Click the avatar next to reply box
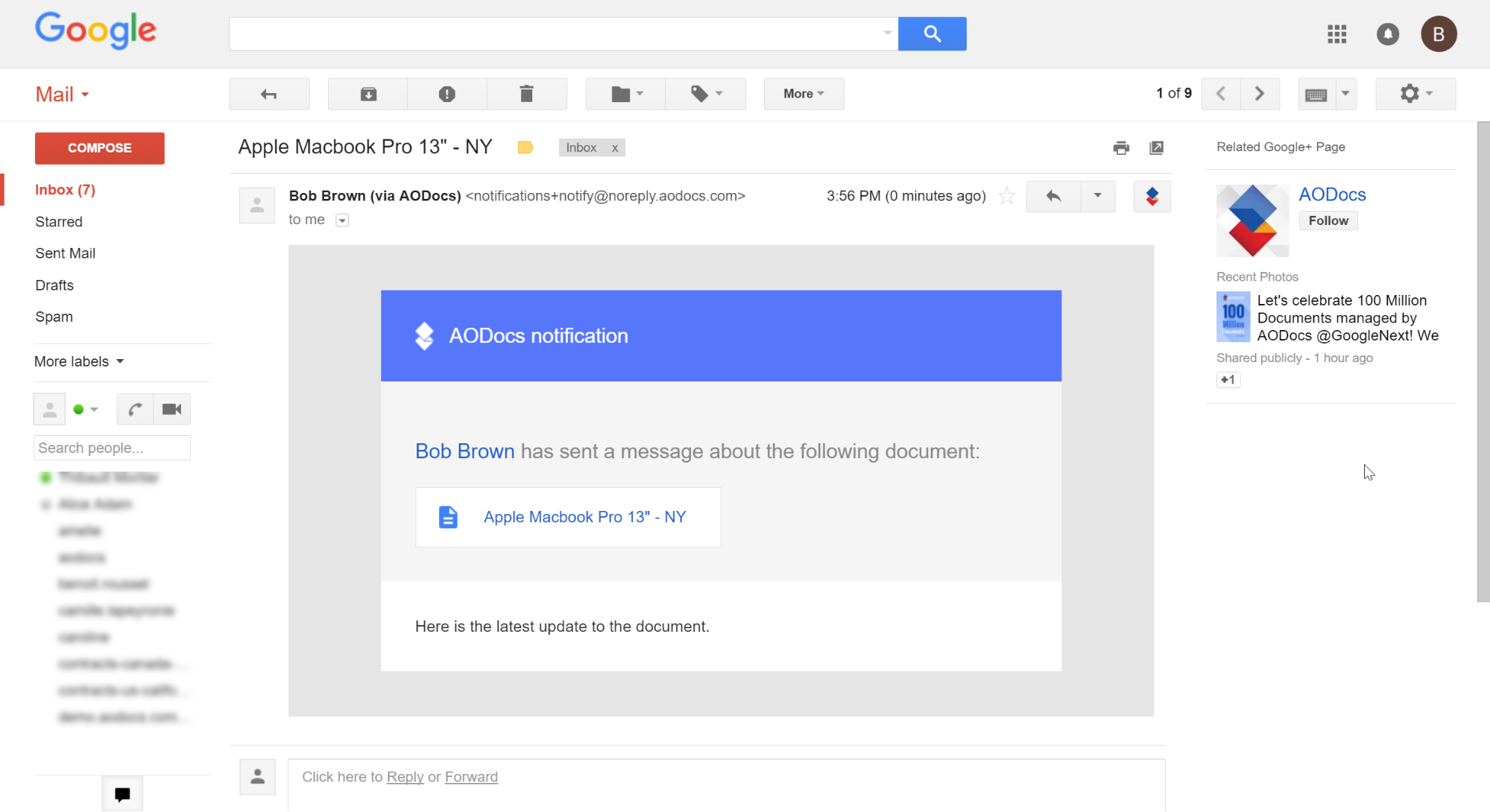 pyautogui.click(x=258, y=777)
